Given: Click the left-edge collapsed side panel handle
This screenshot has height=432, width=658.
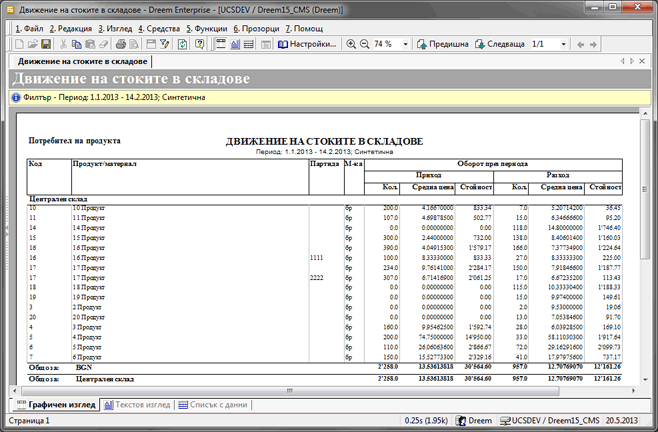Looking at the screenshot, I should point(6,235).
